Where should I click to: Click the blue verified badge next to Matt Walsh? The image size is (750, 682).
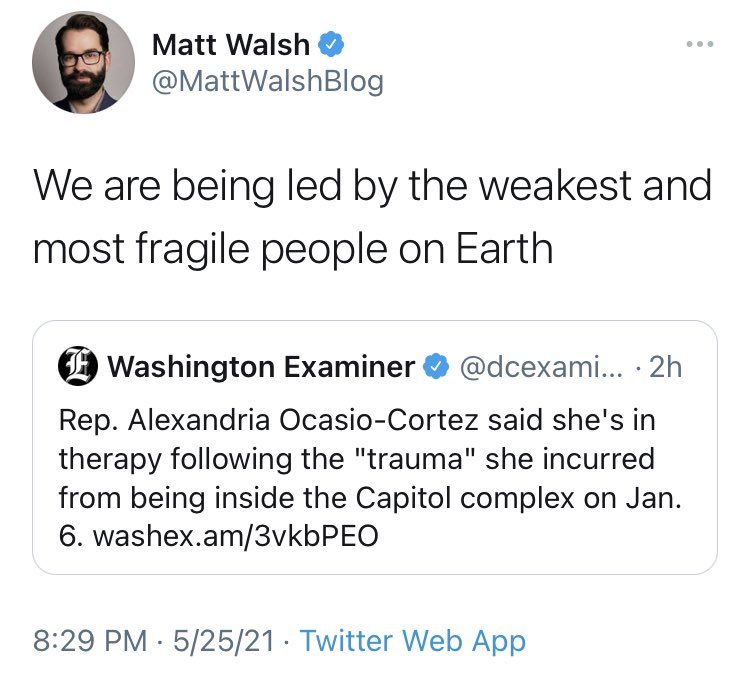pos(331,44)
